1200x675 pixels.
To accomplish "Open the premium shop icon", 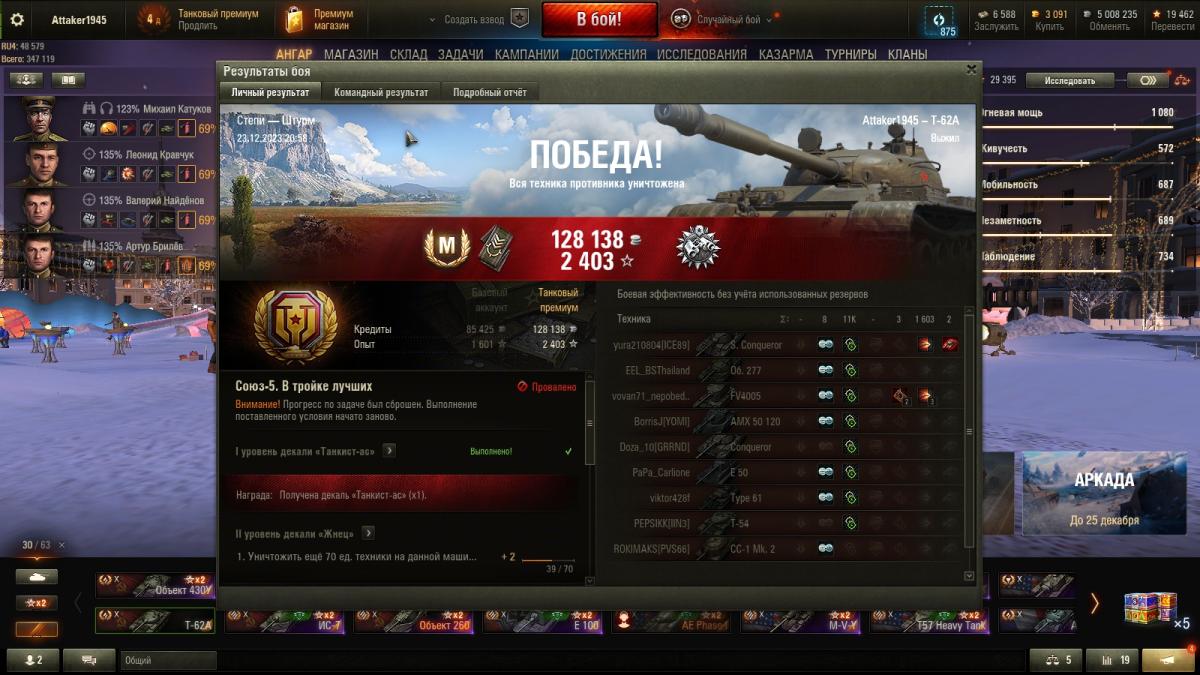I will 294,19.
